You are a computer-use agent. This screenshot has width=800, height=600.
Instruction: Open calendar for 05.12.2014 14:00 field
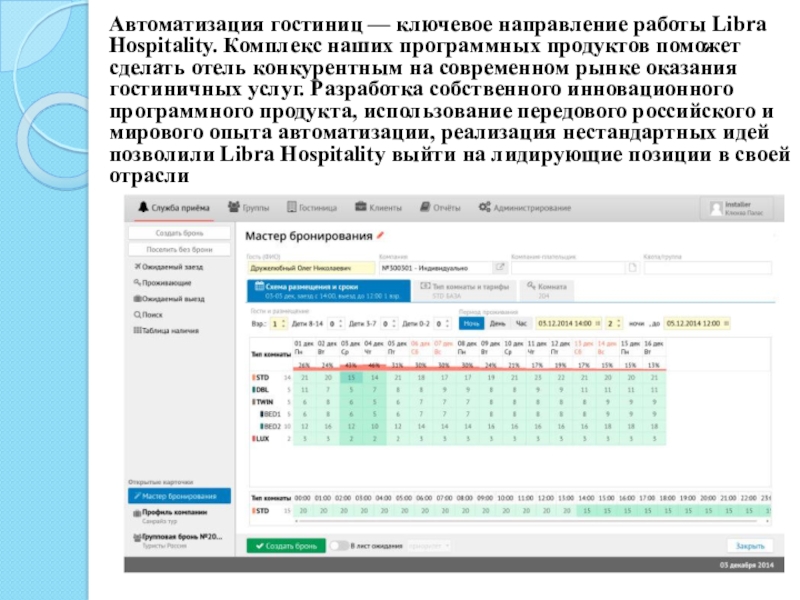(598, 323)
